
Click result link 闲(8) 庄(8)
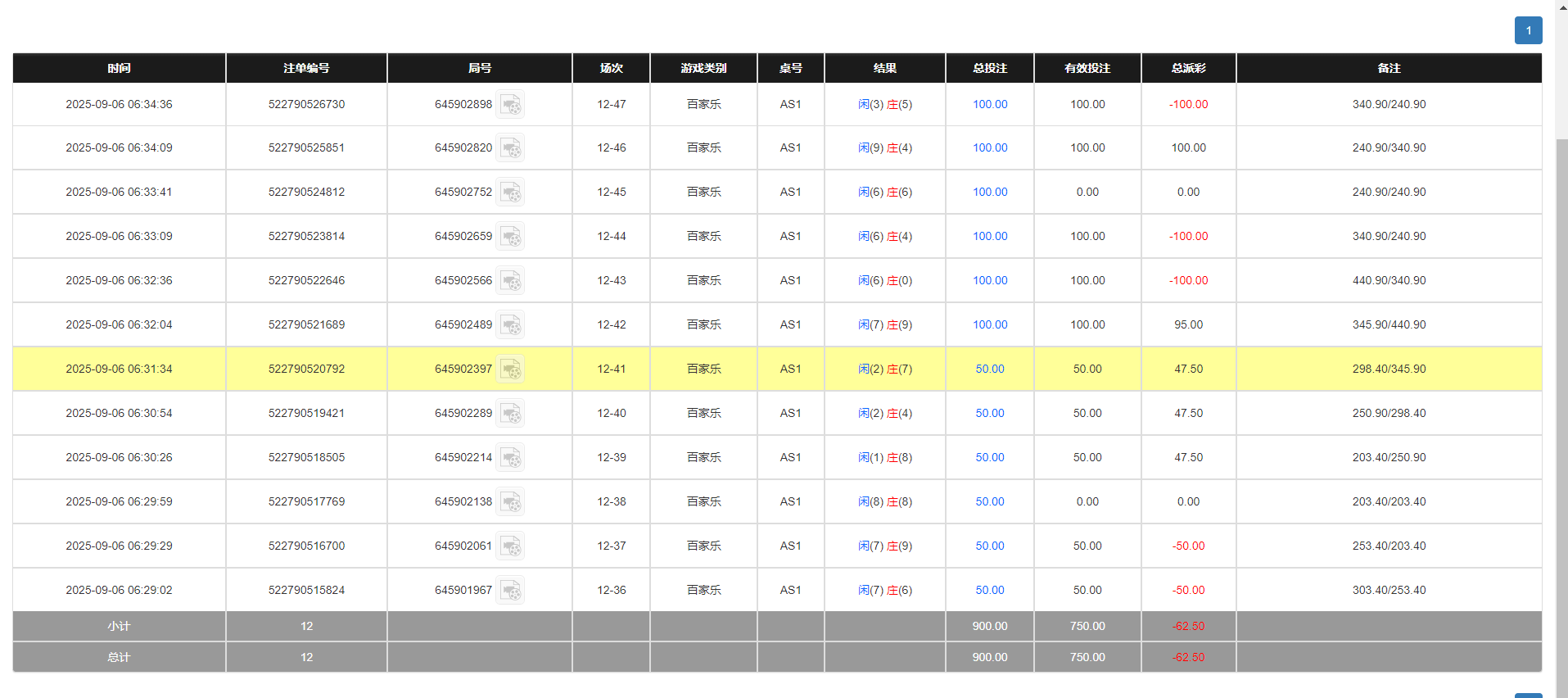pos(884,502)
